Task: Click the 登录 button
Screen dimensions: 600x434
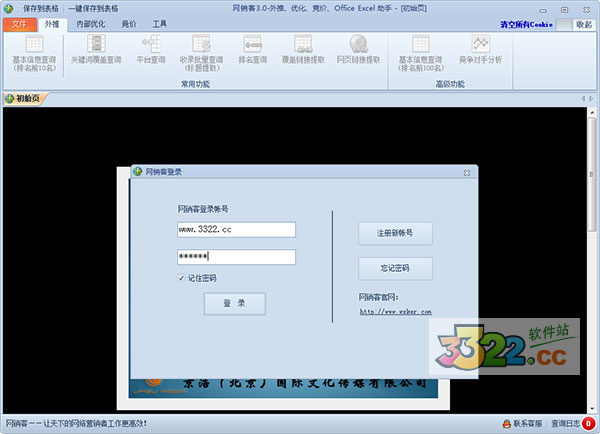Action: [x=235, y=303]
